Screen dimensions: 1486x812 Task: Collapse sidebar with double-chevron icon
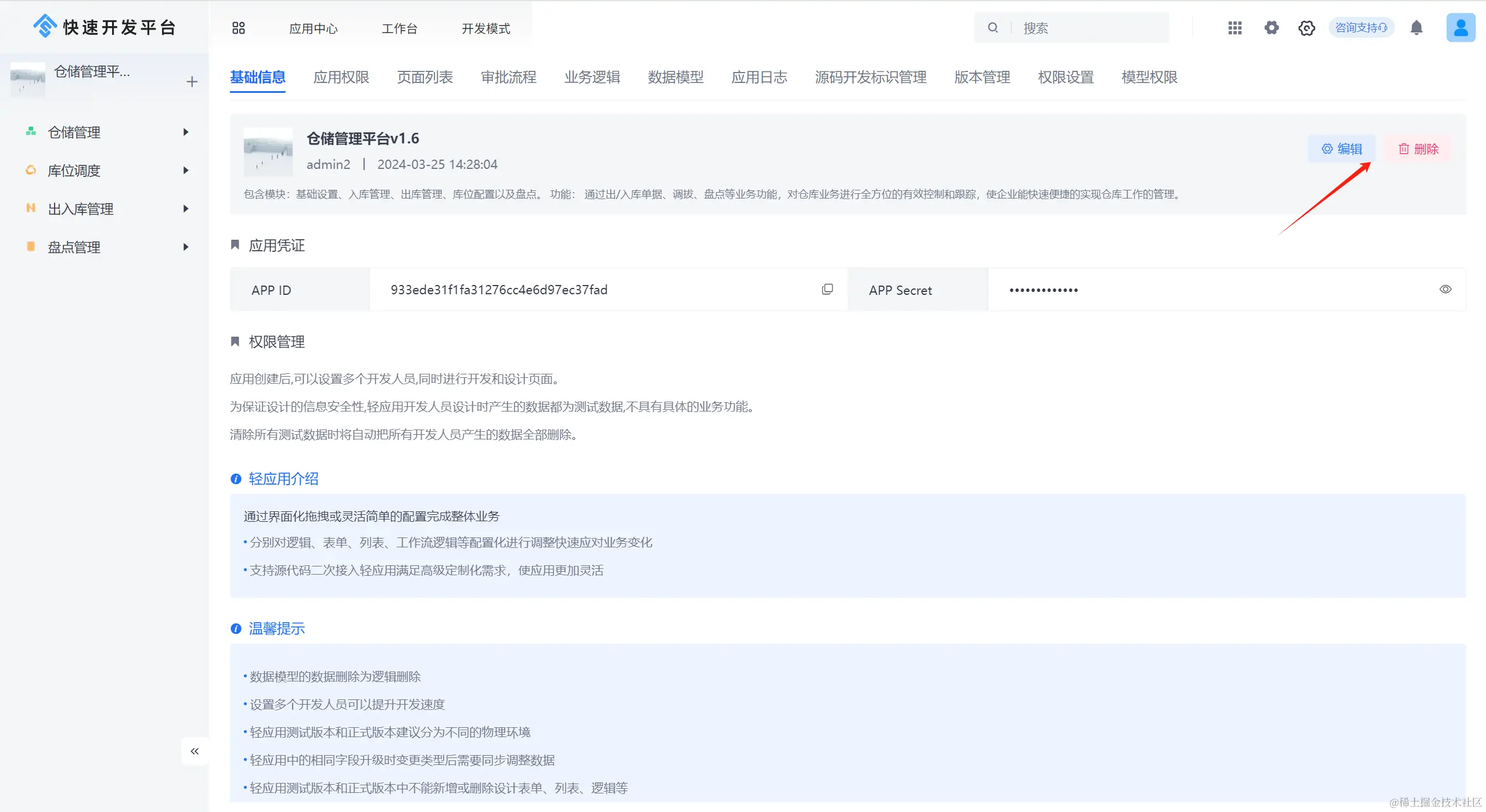click(195, 751)
